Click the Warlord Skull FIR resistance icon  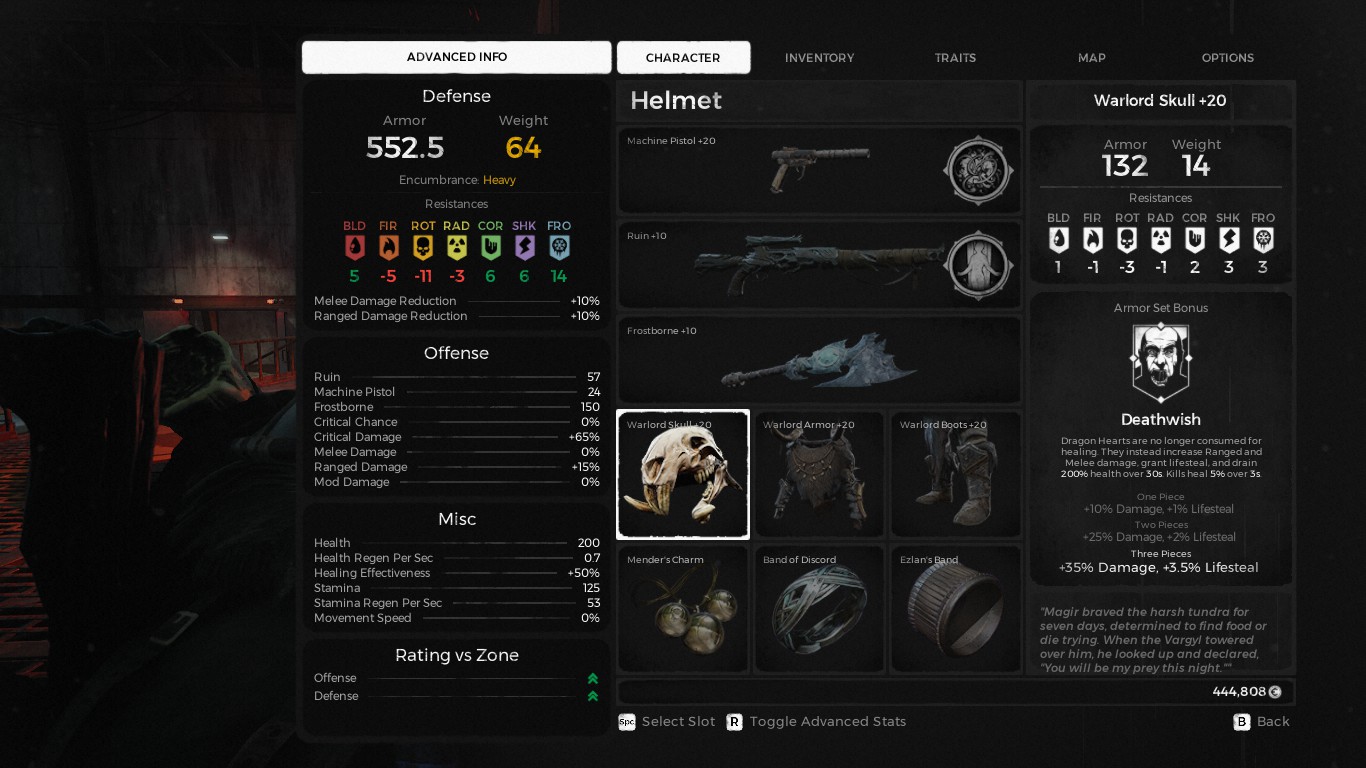[x=1092, y=240]
